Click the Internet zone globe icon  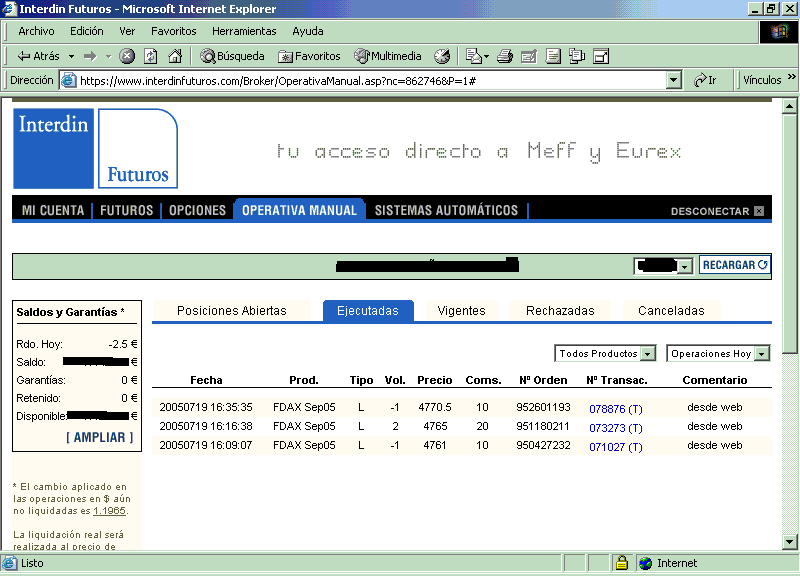[645, 563]
